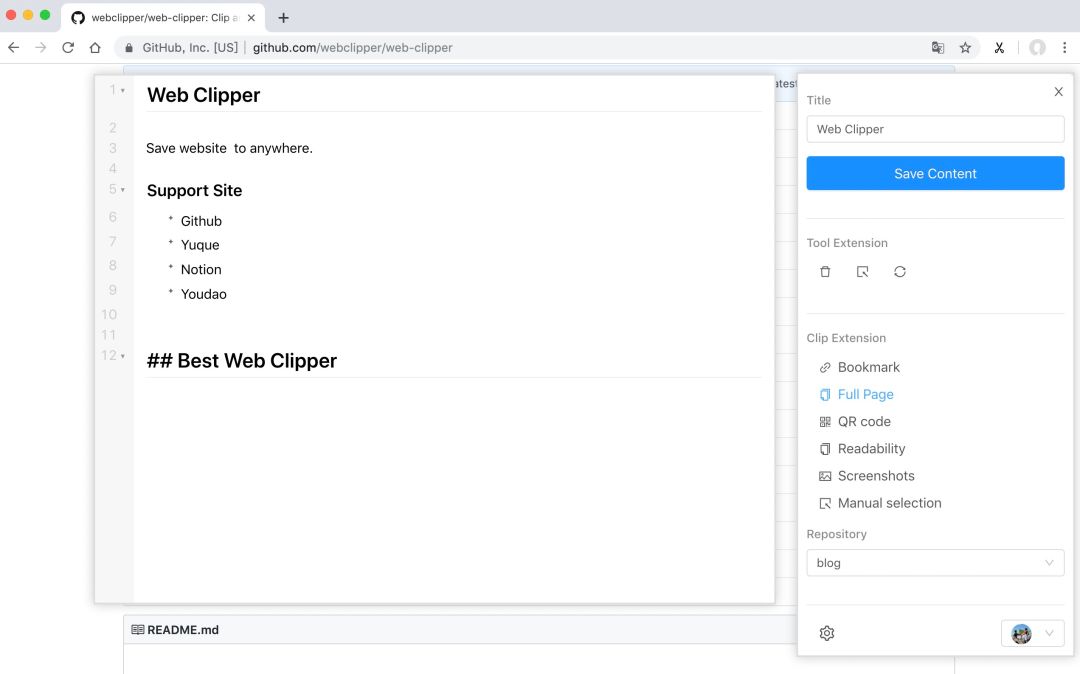Click the Bookmark link icon
Screen dimensions: 1080x674
tap(825, 368)
